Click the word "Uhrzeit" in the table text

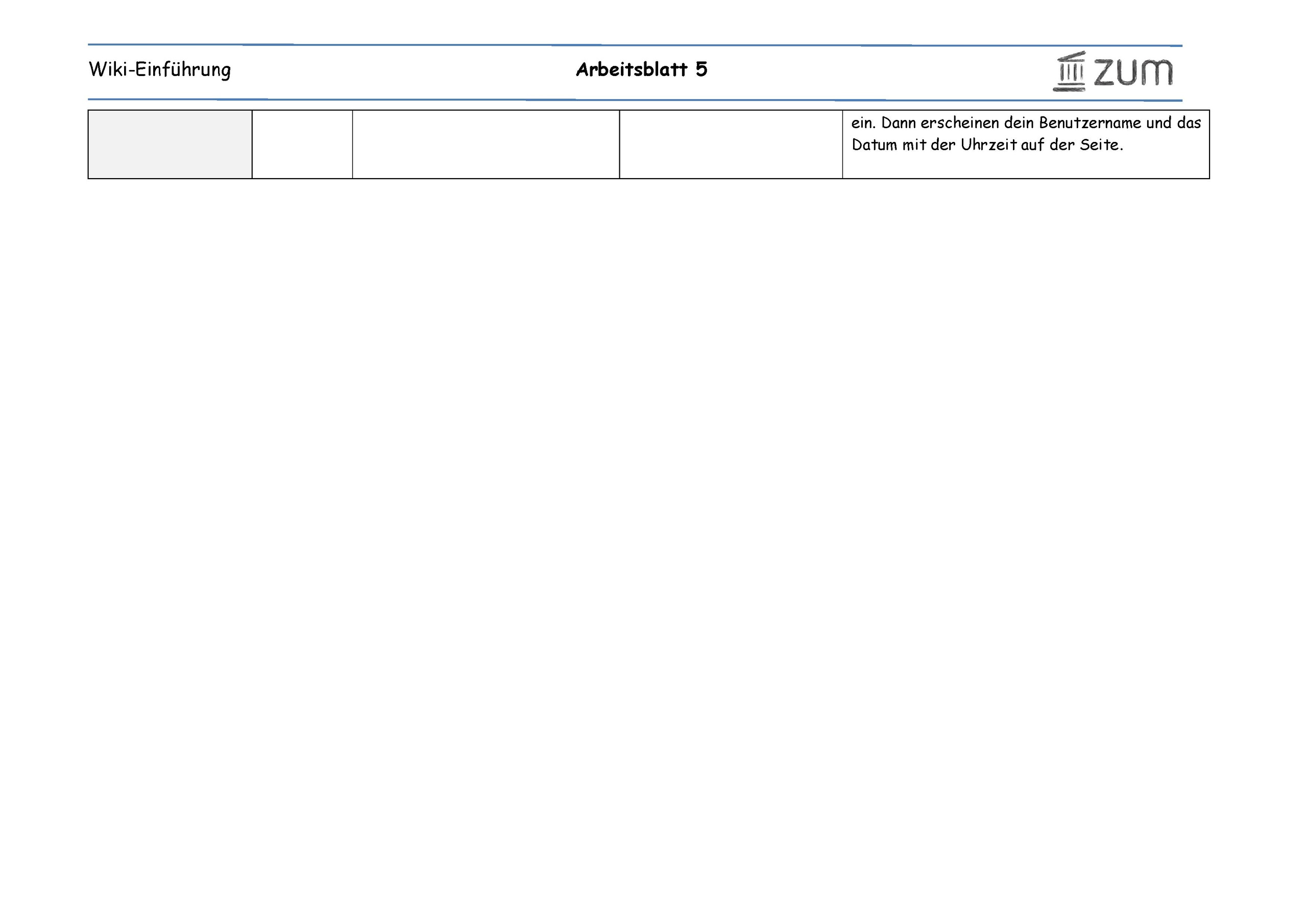tap(988, 145)
